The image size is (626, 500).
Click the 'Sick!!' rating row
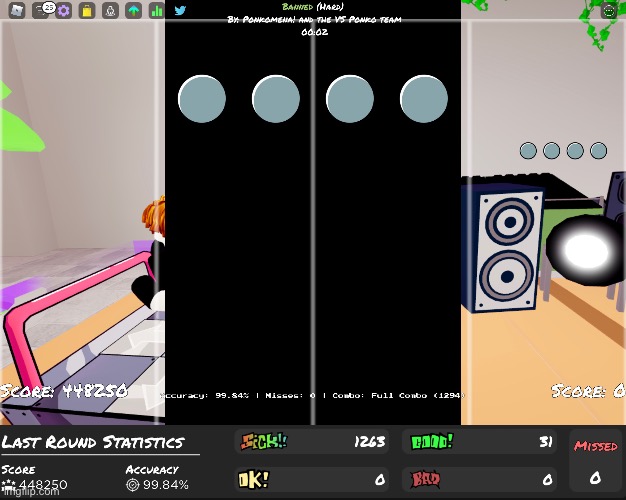[x=312, y=442]
